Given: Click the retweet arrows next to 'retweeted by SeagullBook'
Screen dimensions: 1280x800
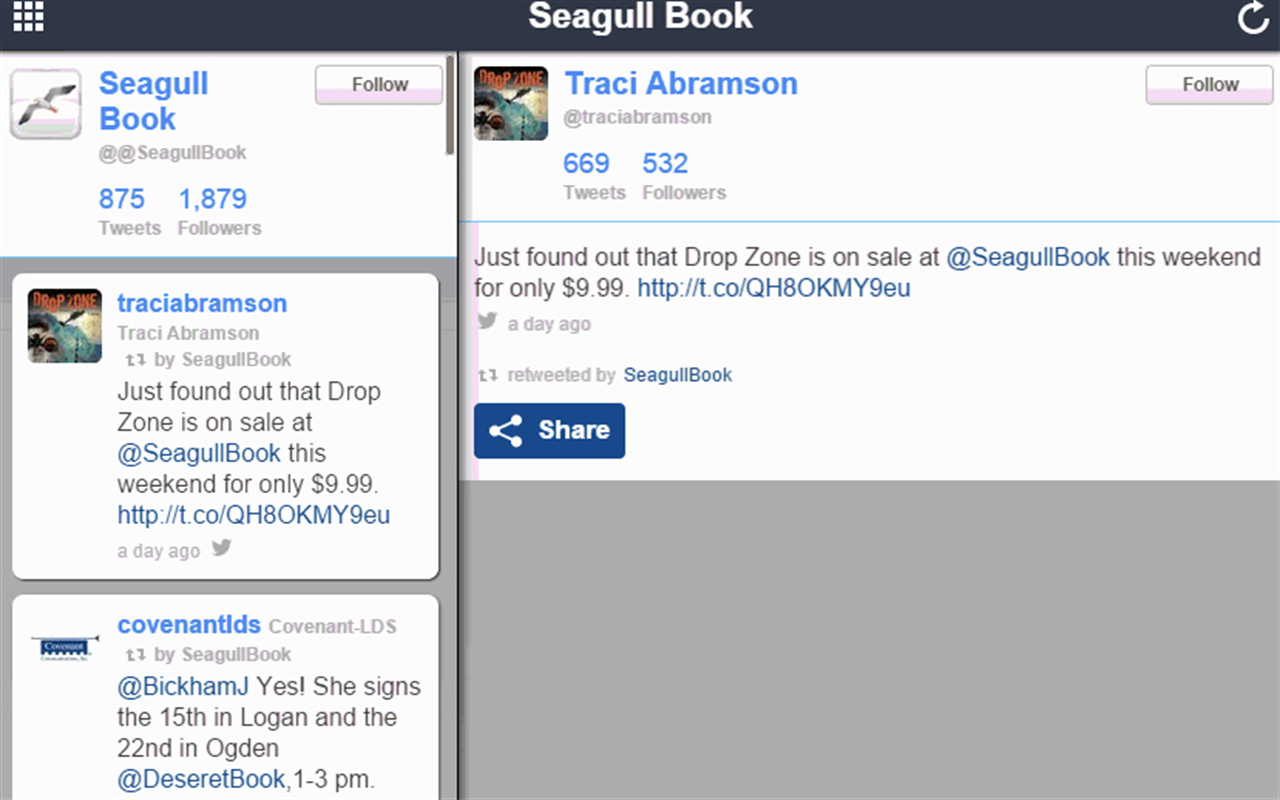Looking at the screenshot, I should (487, 375).
